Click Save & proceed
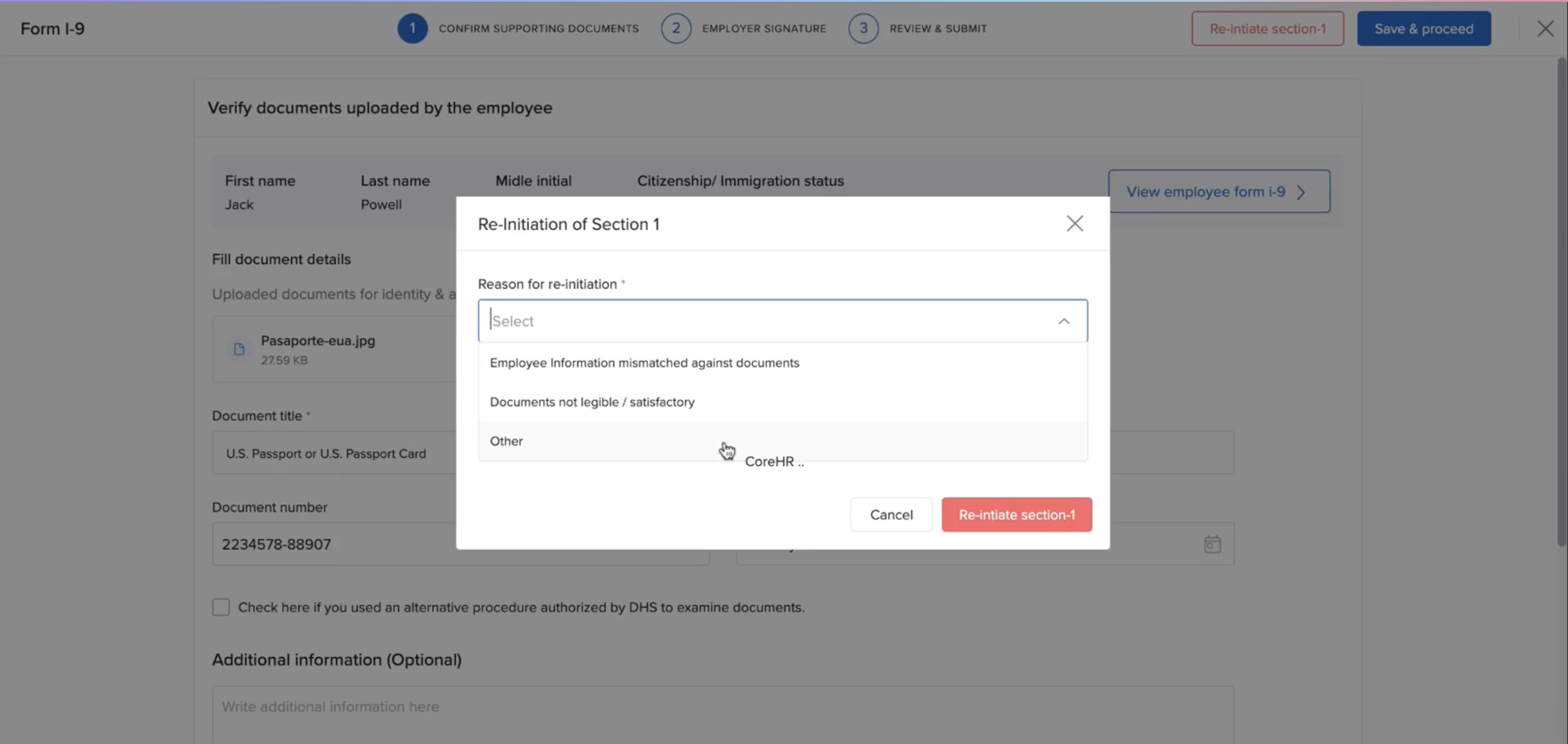Viewport: 1568px width, 744px height. pyautogui.click(x=1423, y=28)
